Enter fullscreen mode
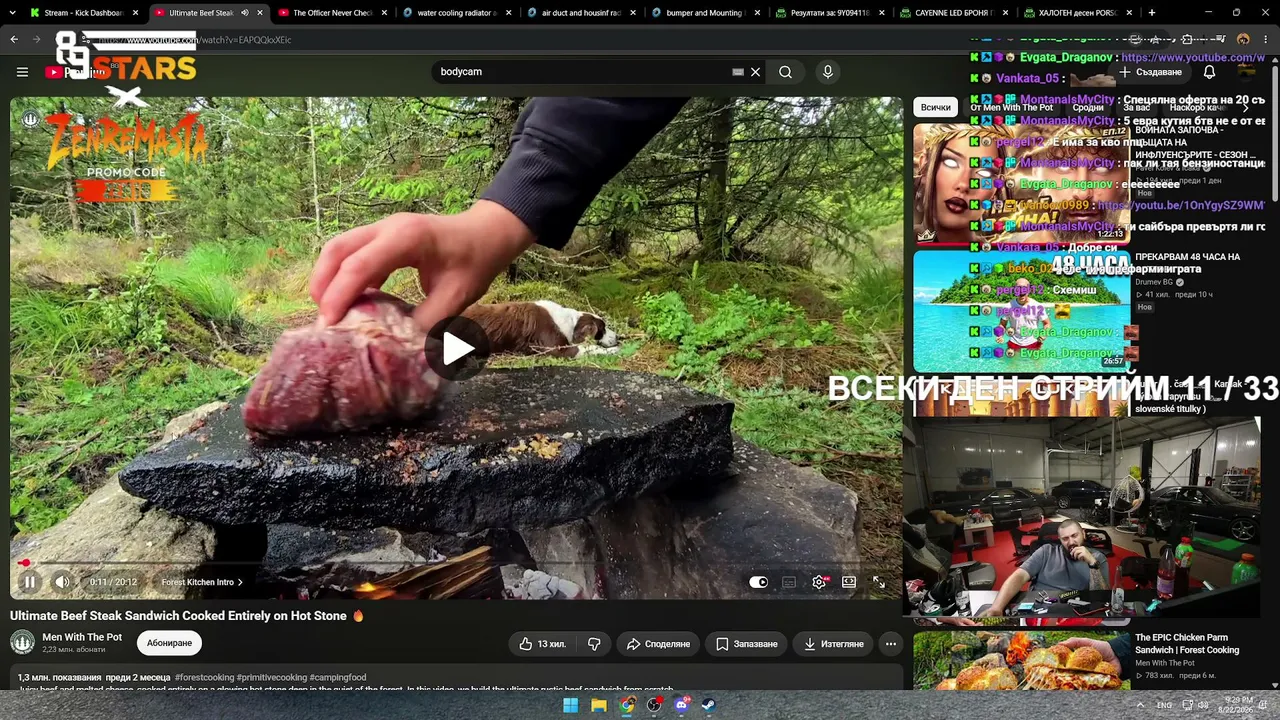The height and width of the screenshot is (720, 1280). (879, 582)
